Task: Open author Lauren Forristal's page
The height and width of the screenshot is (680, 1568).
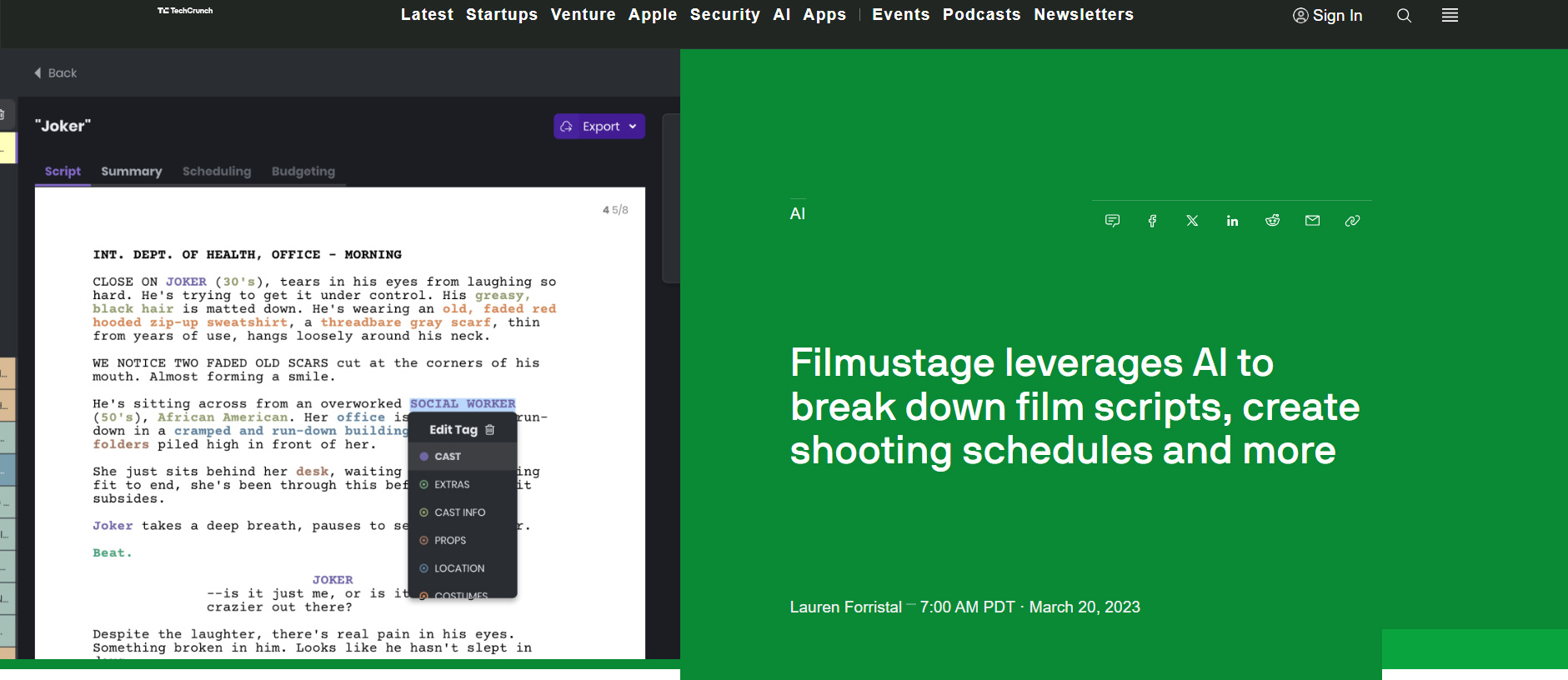Action: 845,607
